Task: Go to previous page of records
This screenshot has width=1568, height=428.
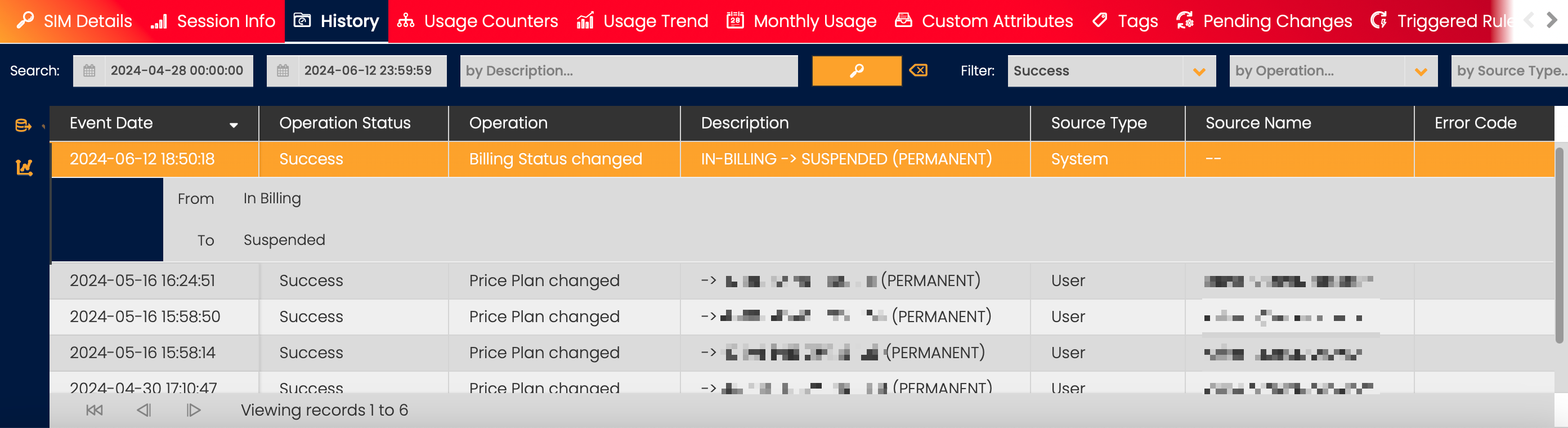Action: [144, 410]
